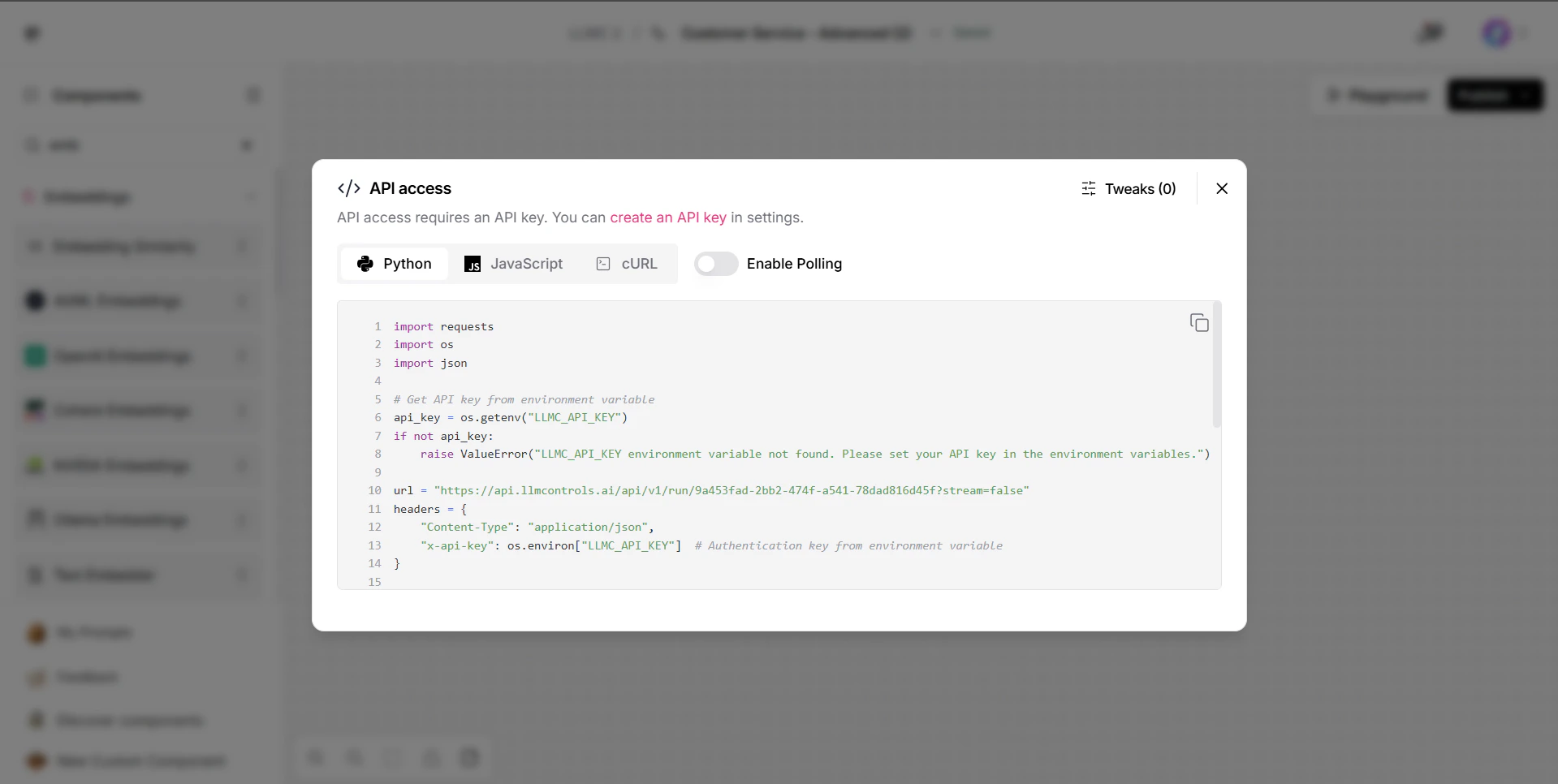The height and width of the screenshot is (784, 1558).
Task: Create a New Custom Component
Action: tap(140, 761)
